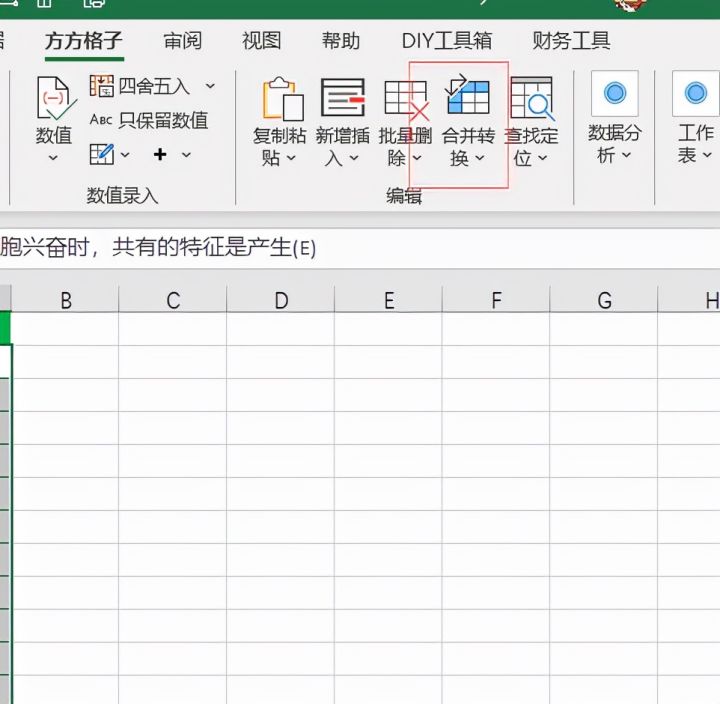This screenshot has width=720, height=704.
Task: Click the 合并转换 icon
Action: 467,95
